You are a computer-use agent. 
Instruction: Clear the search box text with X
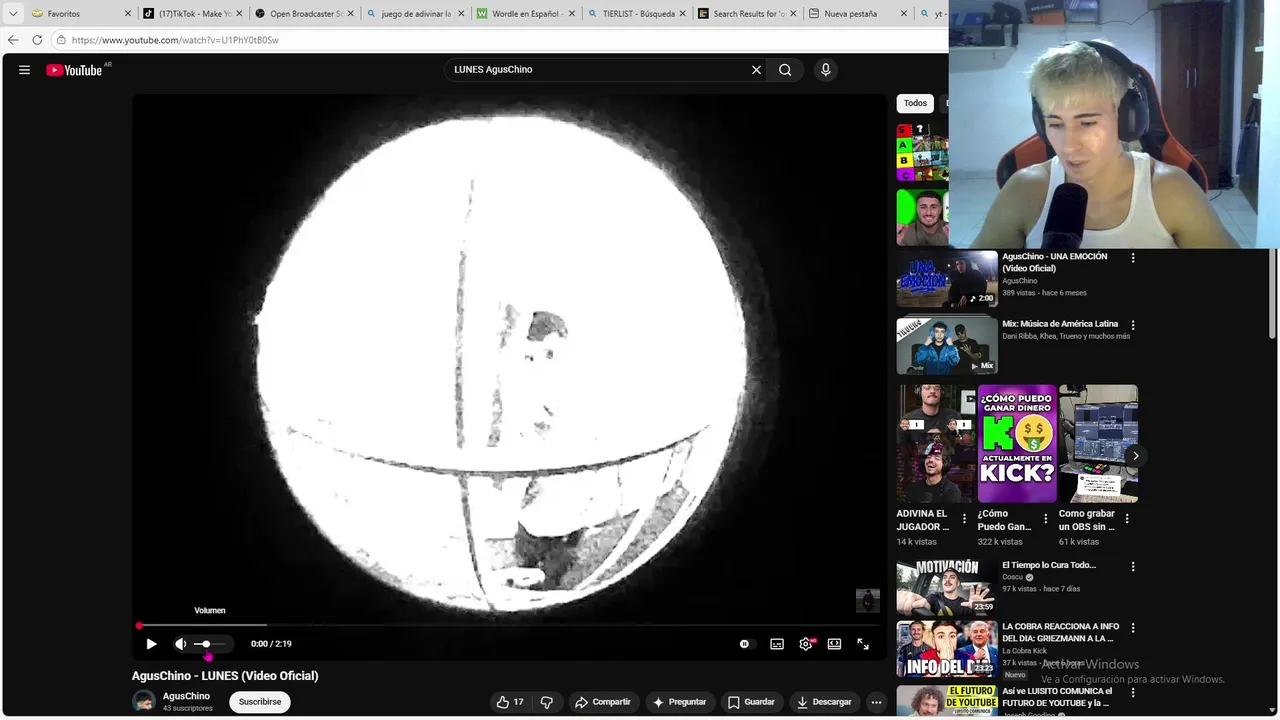(756, 70)
